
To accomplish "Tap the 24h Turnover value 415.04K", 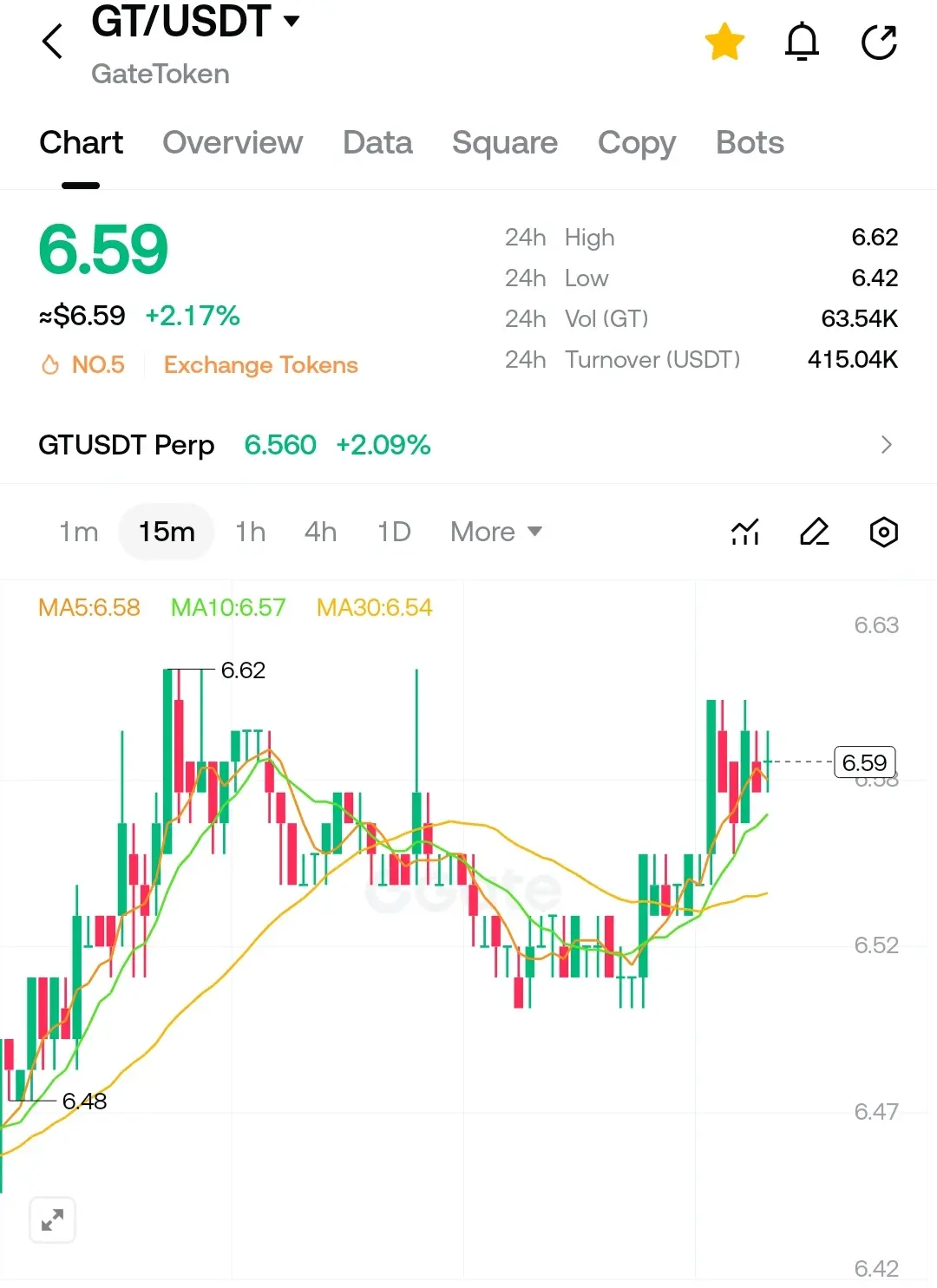I will (853, 359).
